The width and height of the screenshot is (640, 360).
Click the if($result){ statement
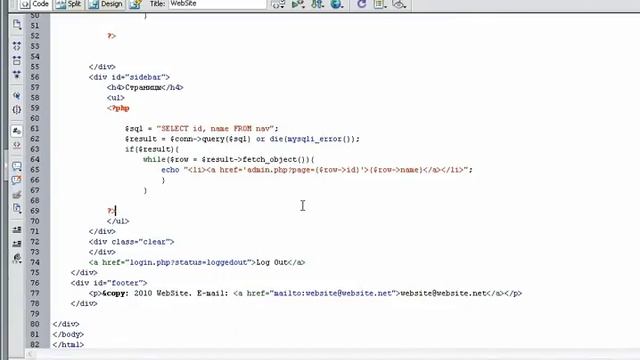coord(152,149)
